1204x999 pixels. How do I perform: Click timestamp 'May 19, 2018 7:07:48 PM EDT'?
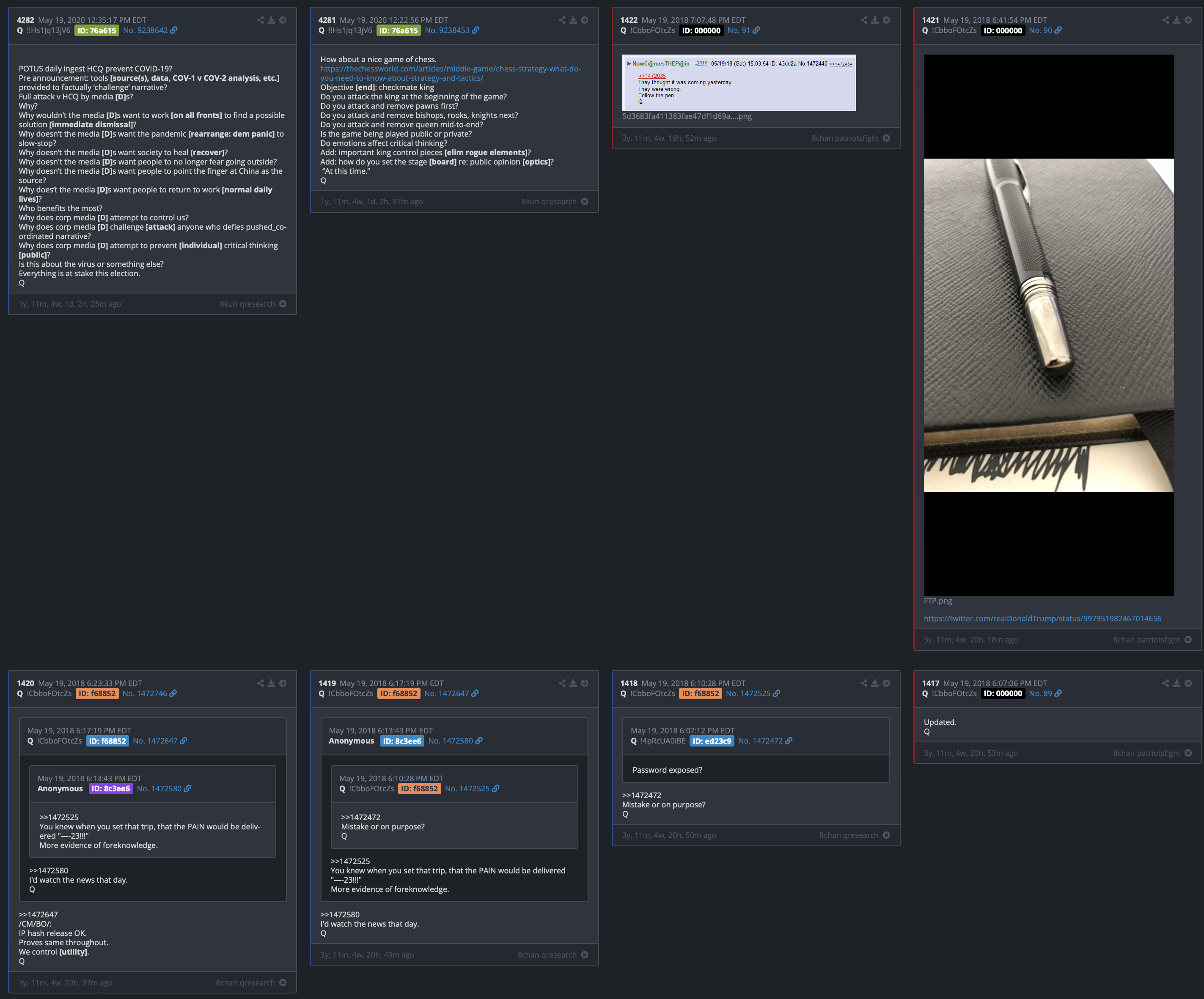pos(693,20)
